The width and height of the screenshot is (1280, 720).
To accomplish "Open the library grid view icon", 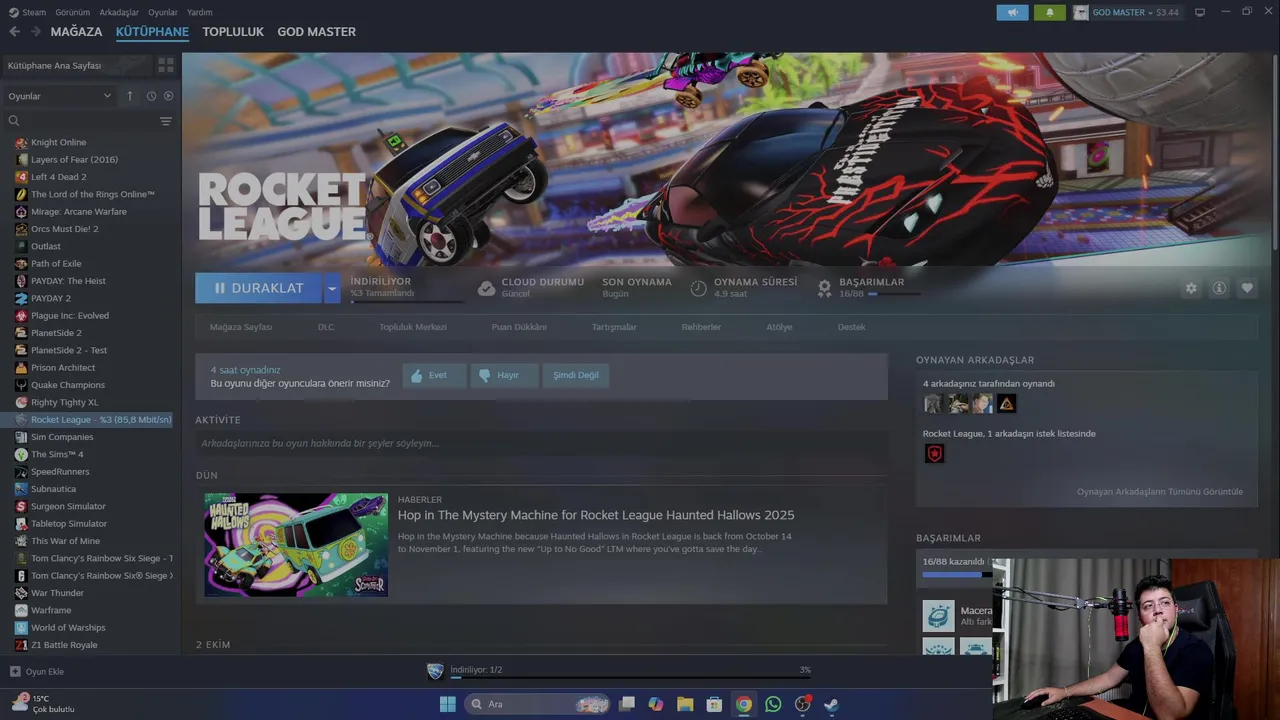I will 166,65.
